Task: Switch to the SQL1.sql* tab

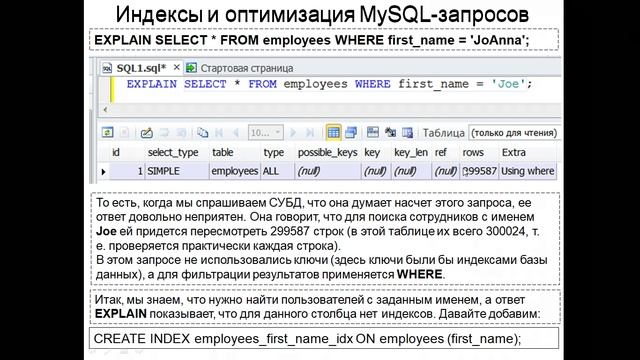Action: coord(141,68)
